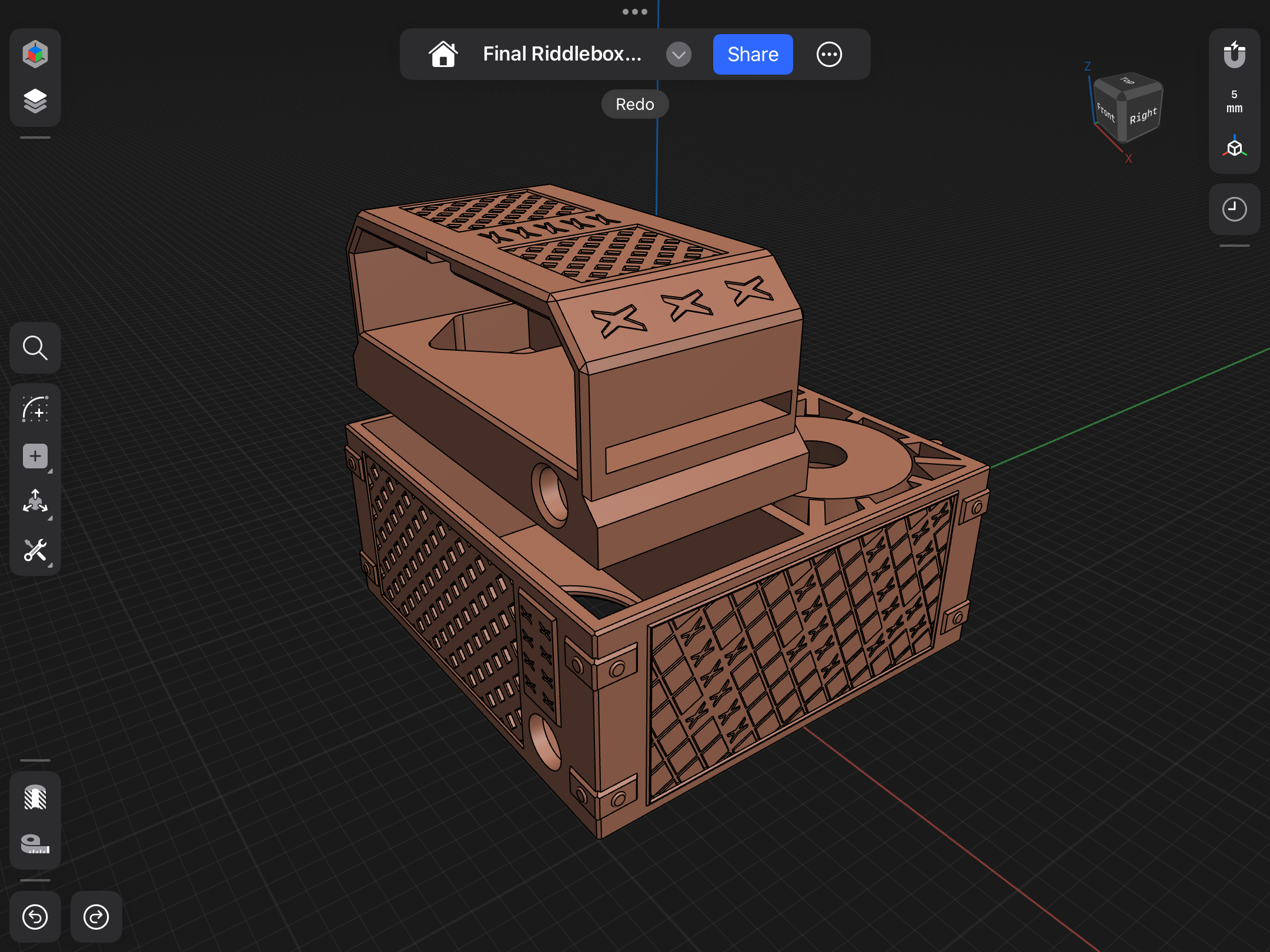Click the Final Riddlebox project title
The image size is (1270, 952).
(562, 54)
